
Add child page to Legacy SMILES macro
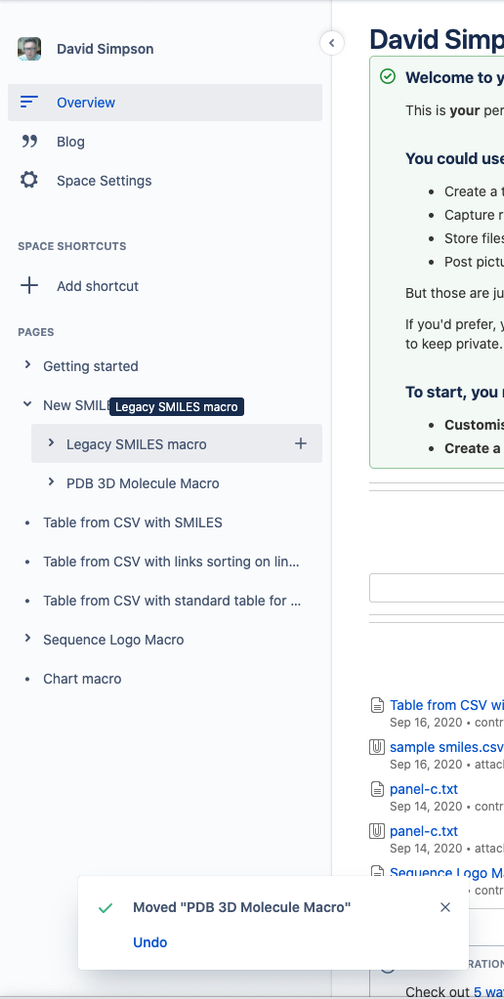pos(301,443)
